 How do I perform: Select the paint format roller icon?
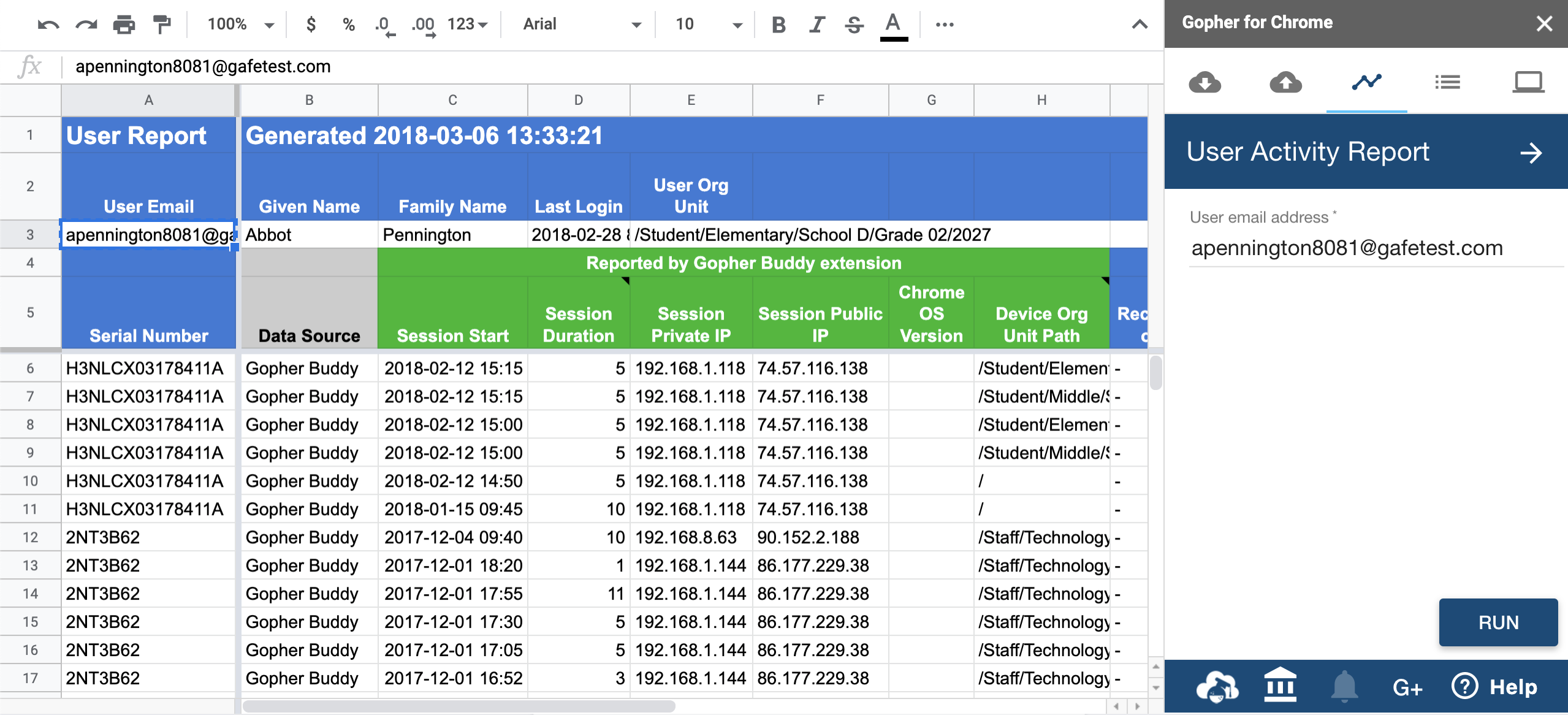click(x=162, y=25)
